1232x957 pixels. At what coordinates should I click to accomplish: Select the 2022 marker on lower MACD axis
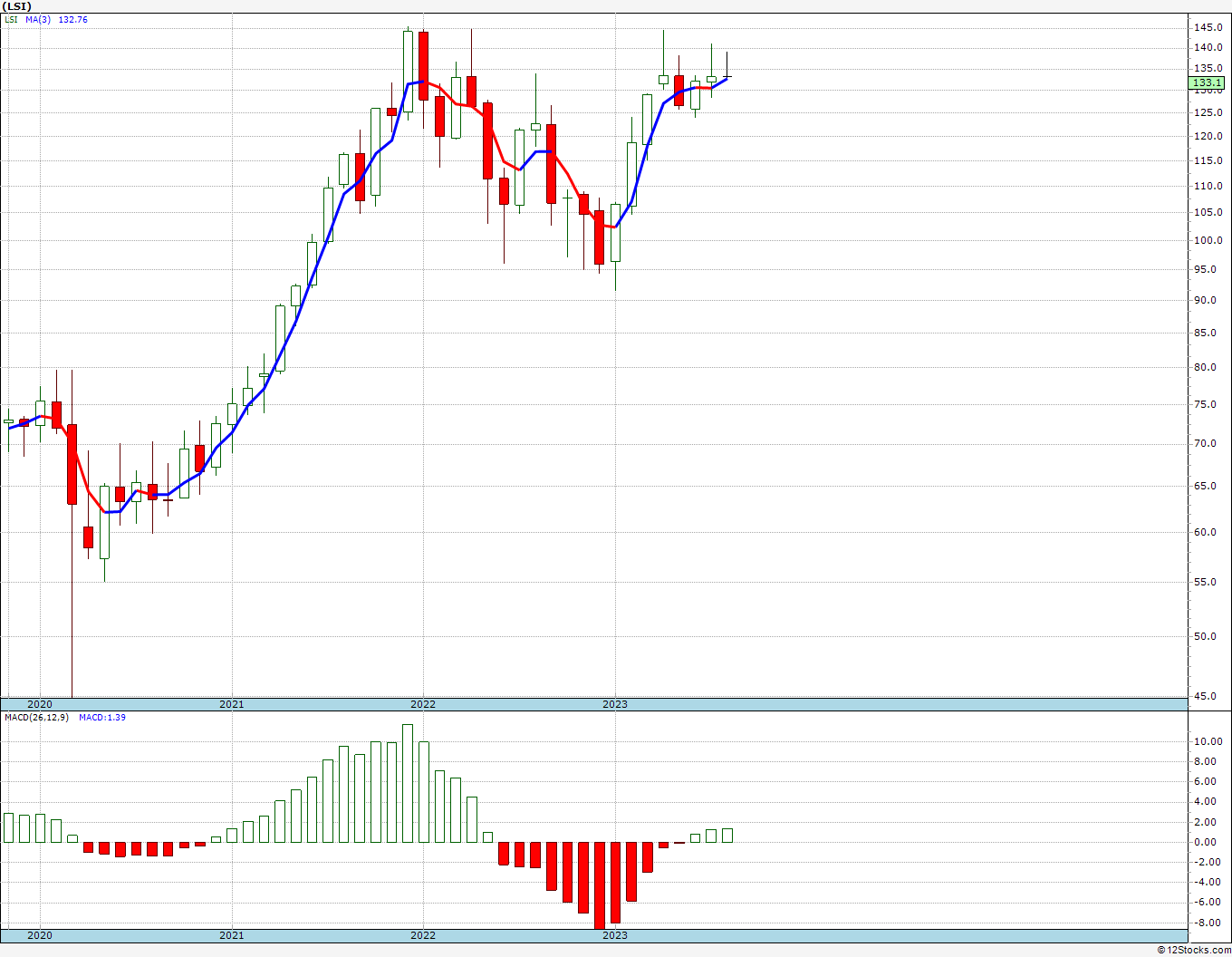coord(423,935)
